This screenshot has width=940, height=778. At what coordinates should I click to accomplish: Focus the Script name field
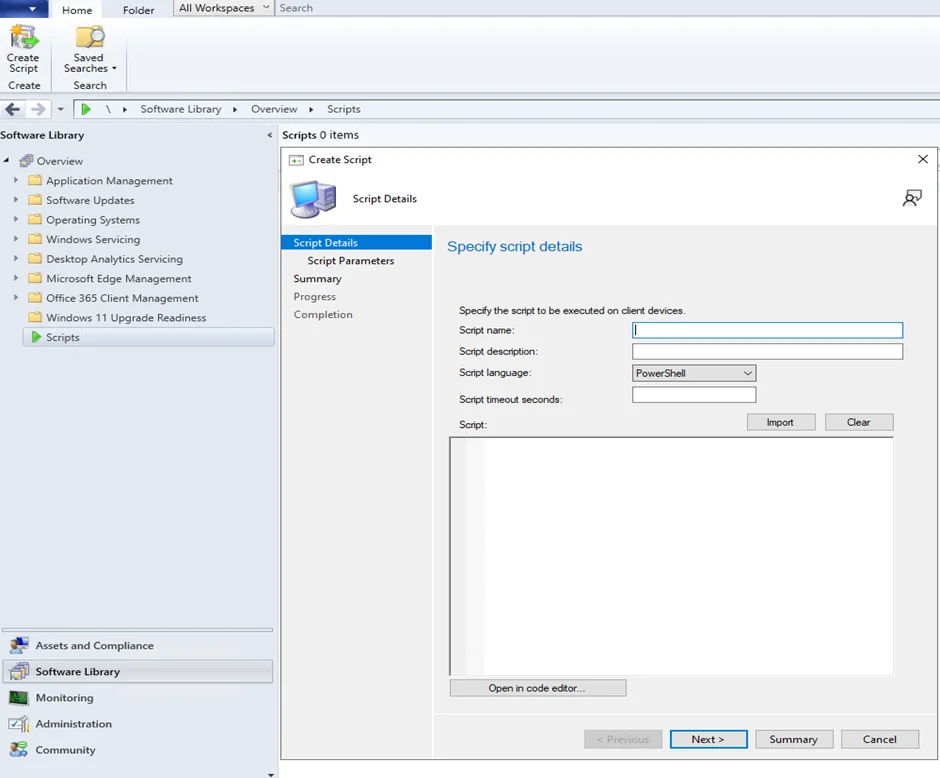pyautogui.click(x=767, y=330)
